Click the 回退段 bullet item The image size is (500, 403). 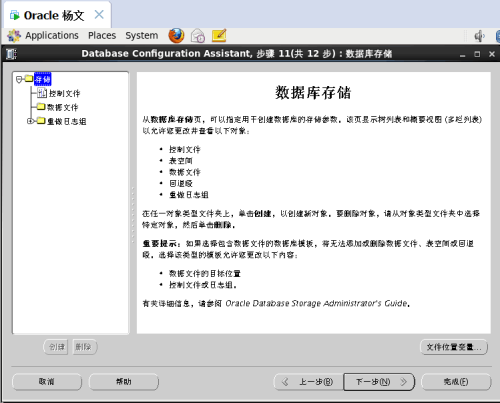(180, 183)
